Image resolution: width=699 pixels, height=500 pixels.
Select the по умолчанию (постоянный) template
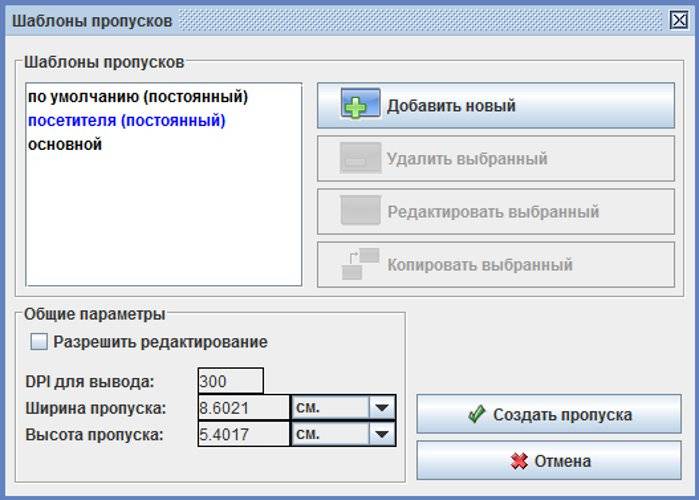(x=138, y=97)
